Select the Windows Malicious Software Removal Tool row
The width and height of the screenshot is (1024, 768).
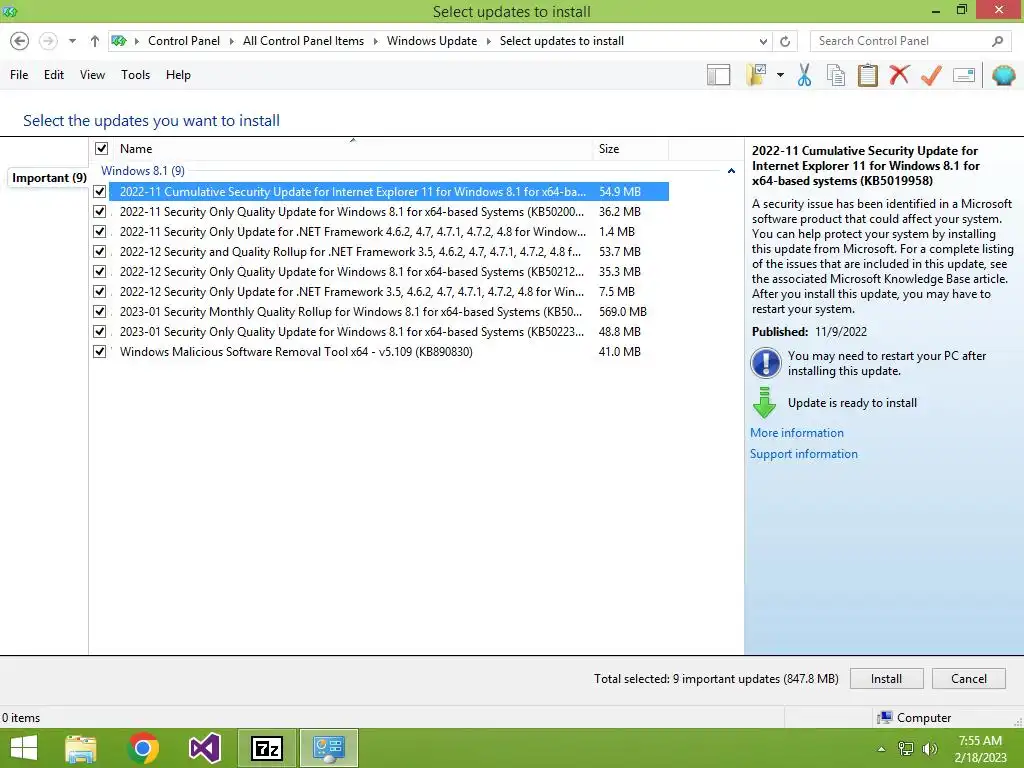[x=389, y=351]
